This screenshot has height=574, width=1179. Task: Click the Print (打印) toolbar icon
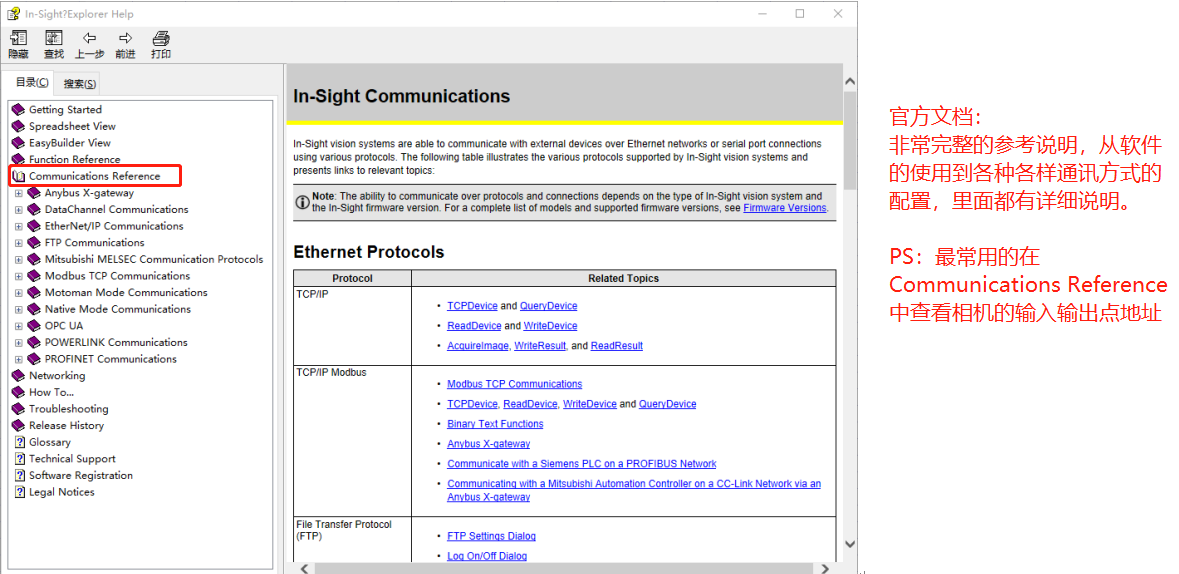[161, 38]
